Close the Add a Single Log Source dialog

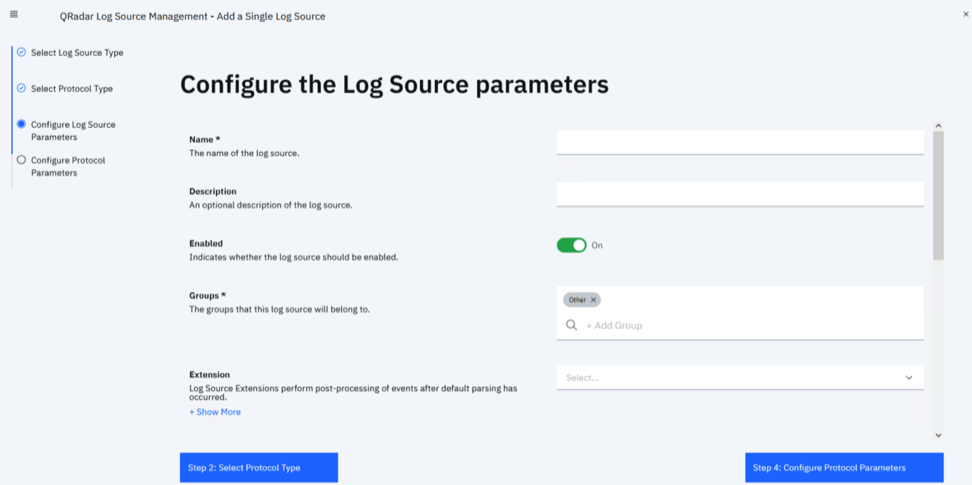(965, 14)
